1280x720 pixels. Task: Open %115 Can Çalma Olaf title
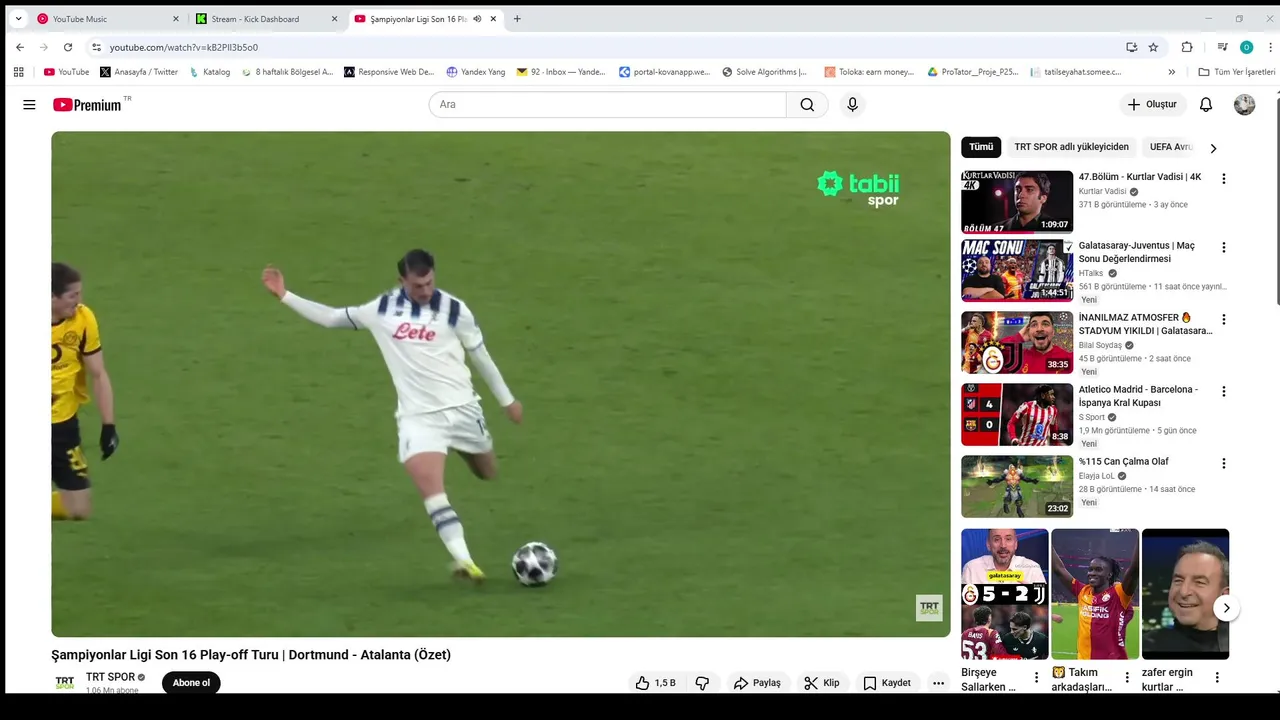(1123, 462)
